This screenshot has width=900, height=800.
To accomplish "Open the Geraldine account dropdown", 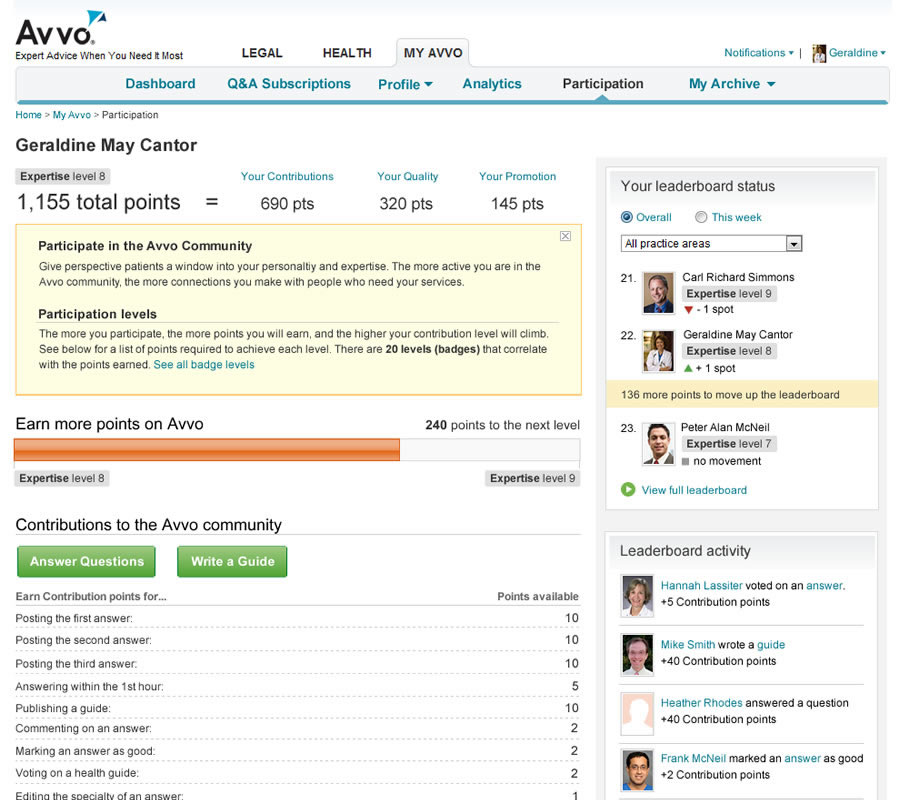I will (857, 53).
